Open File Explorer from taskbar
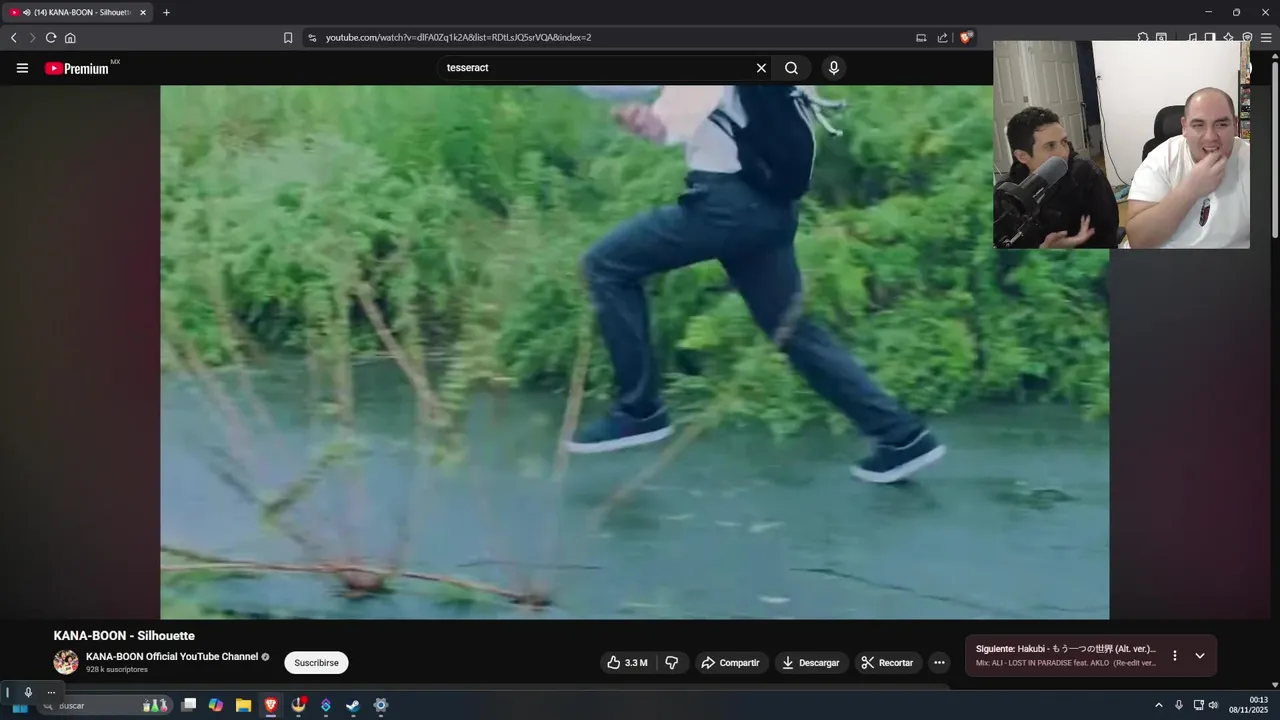This screenshot has height=720, width=1280. pos(243,705)
